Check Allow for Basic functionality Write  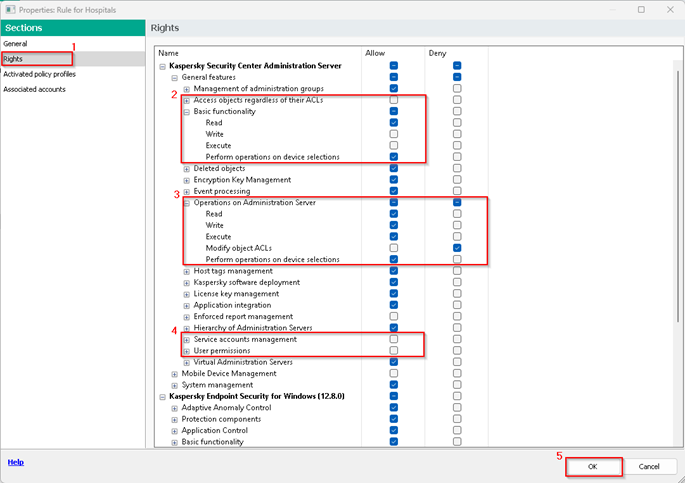394,134
